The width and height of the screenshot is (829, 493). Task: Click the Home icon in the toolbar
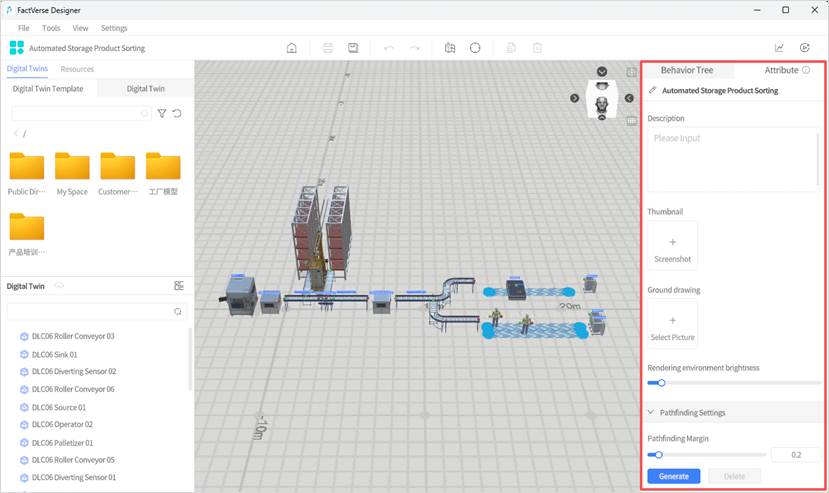[291, 48]
